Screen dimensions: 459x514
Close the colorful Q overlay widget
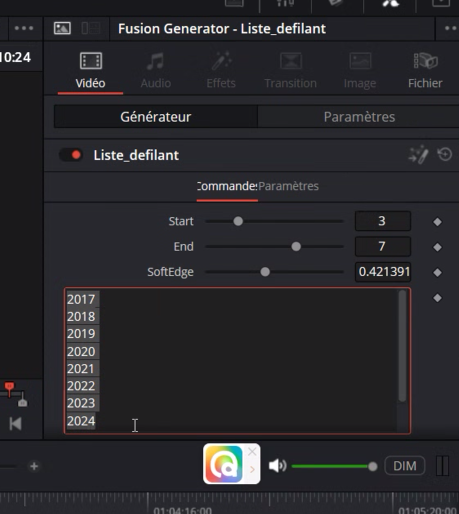(252, 452)
